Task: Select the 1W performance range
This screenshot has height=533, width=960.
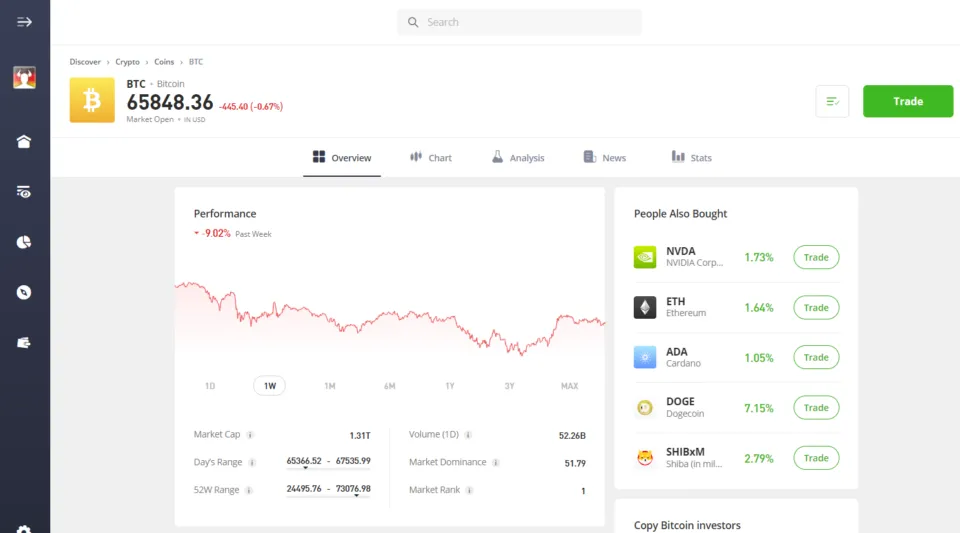Action: click(x=269, y=386)
